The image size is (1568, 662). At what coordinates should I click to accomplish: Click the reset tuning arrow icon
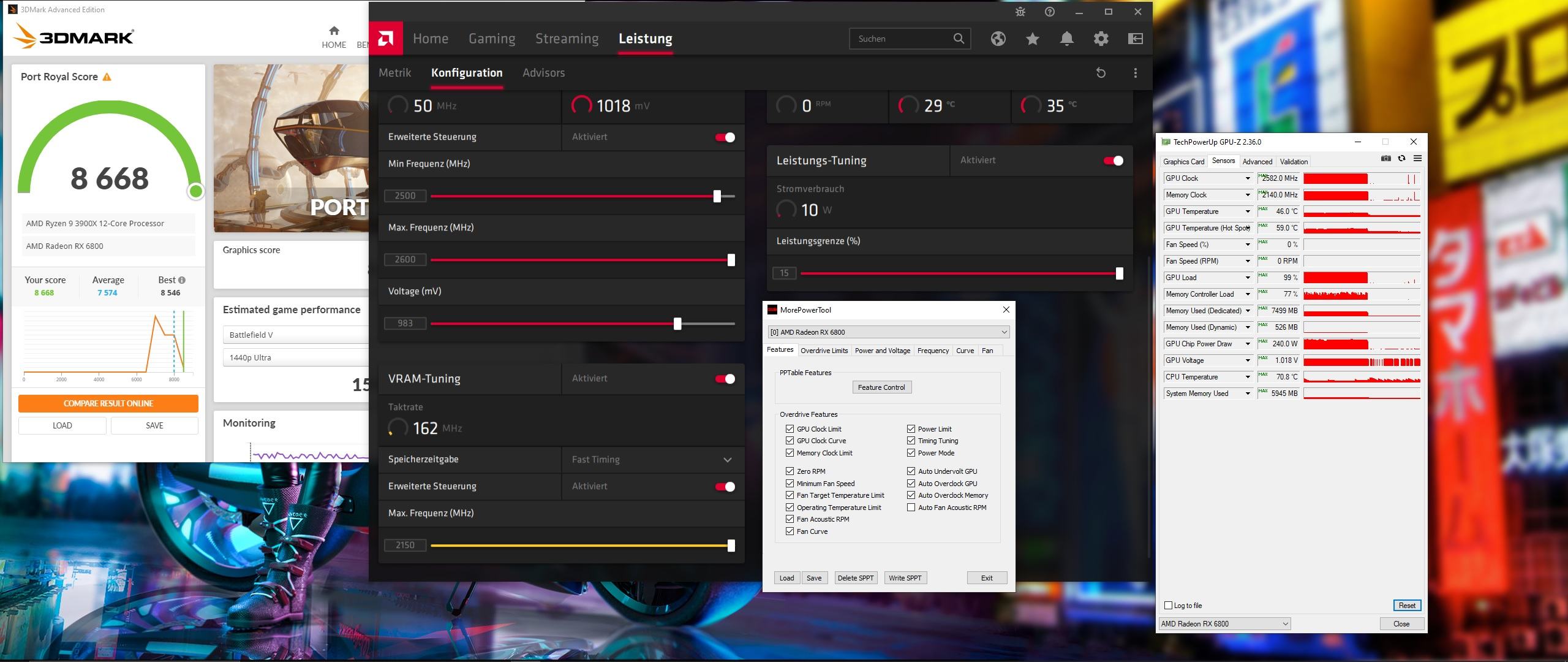click(1101, 73)
